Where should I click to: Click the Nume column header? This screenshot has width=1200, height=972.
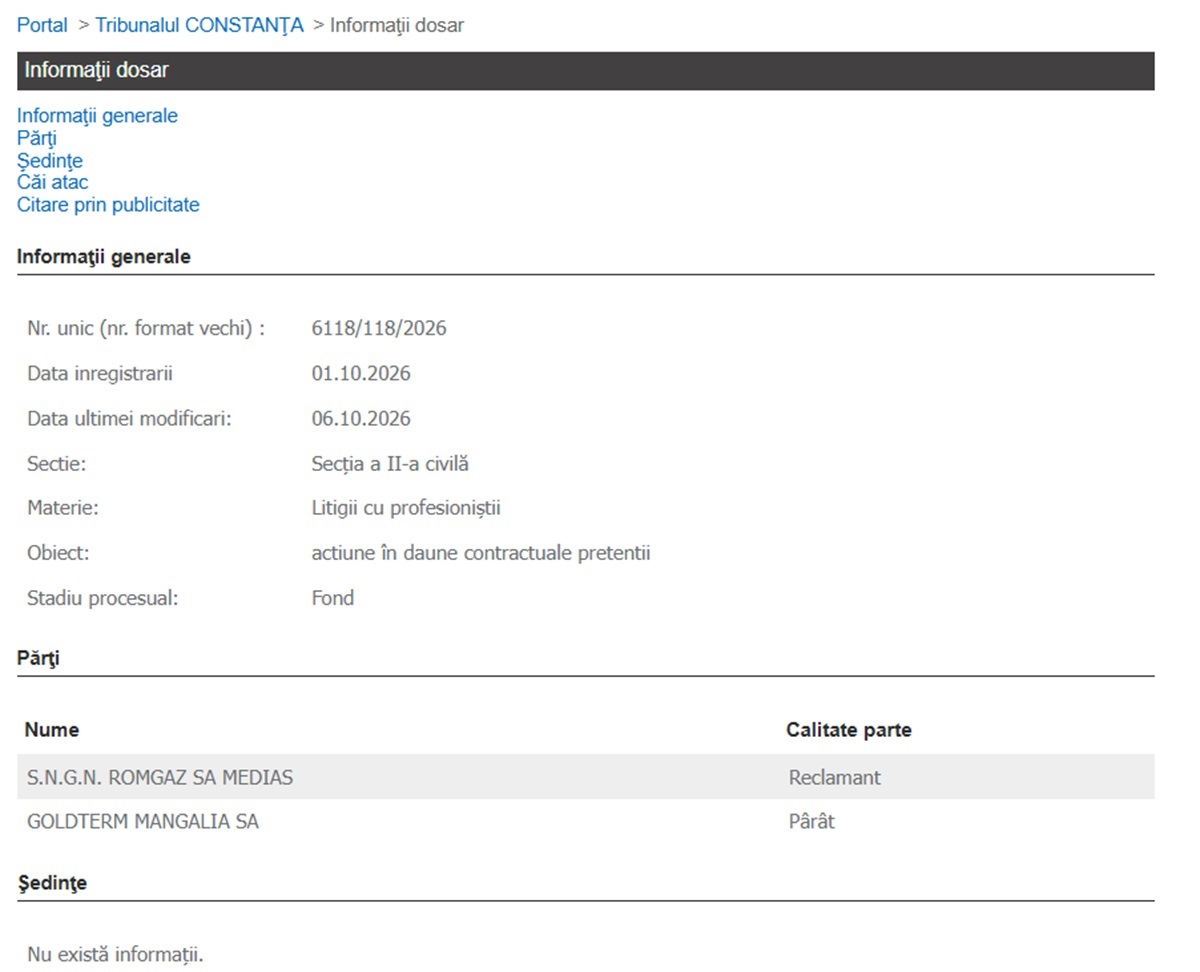click(x=52, y=730)
